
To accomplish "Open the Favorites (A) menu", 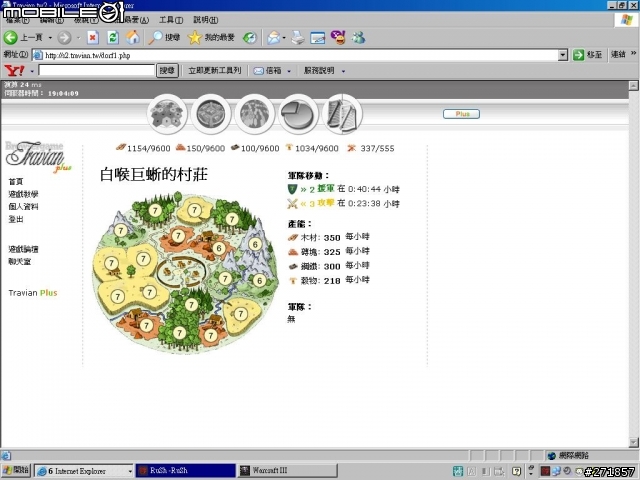I will pyautogui.click(x=137, y=20).
